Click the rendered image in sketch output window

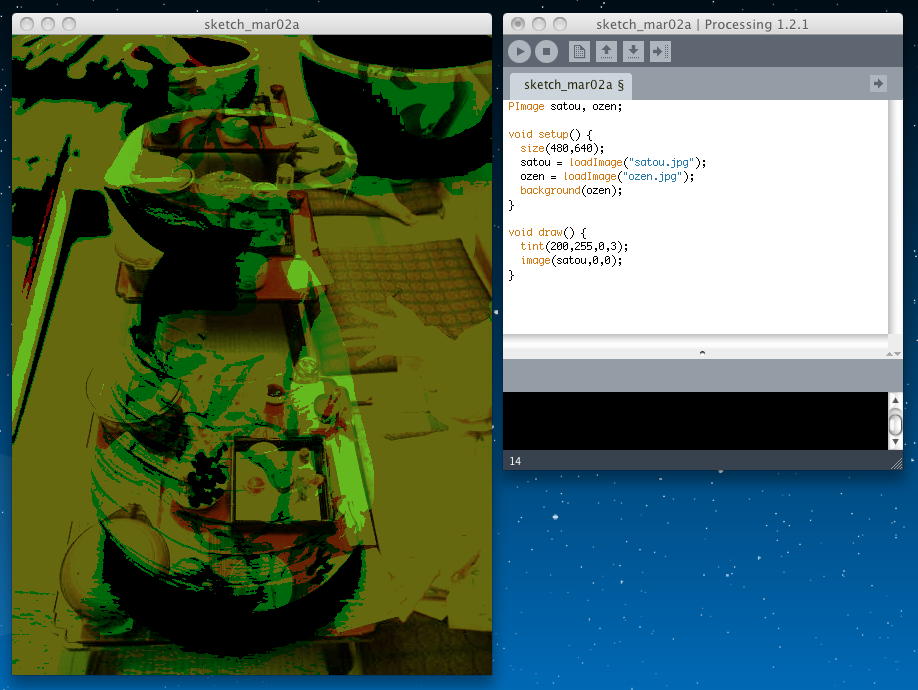[252, 355]
